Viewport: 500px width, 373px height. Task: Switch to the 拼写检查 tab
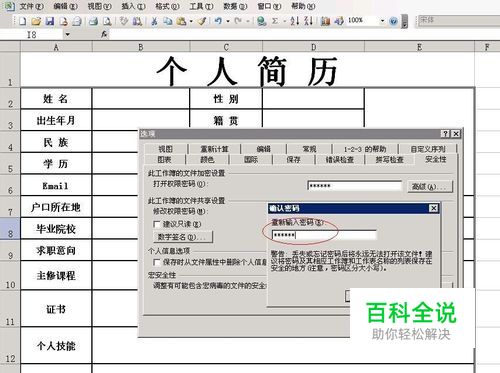point(390,160)
